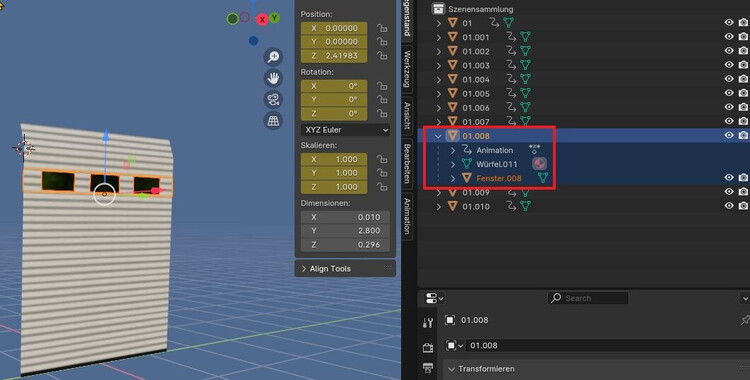Toggle camera view icon in viewport
The image size is (750, 380).
click(x=273, y=100)
